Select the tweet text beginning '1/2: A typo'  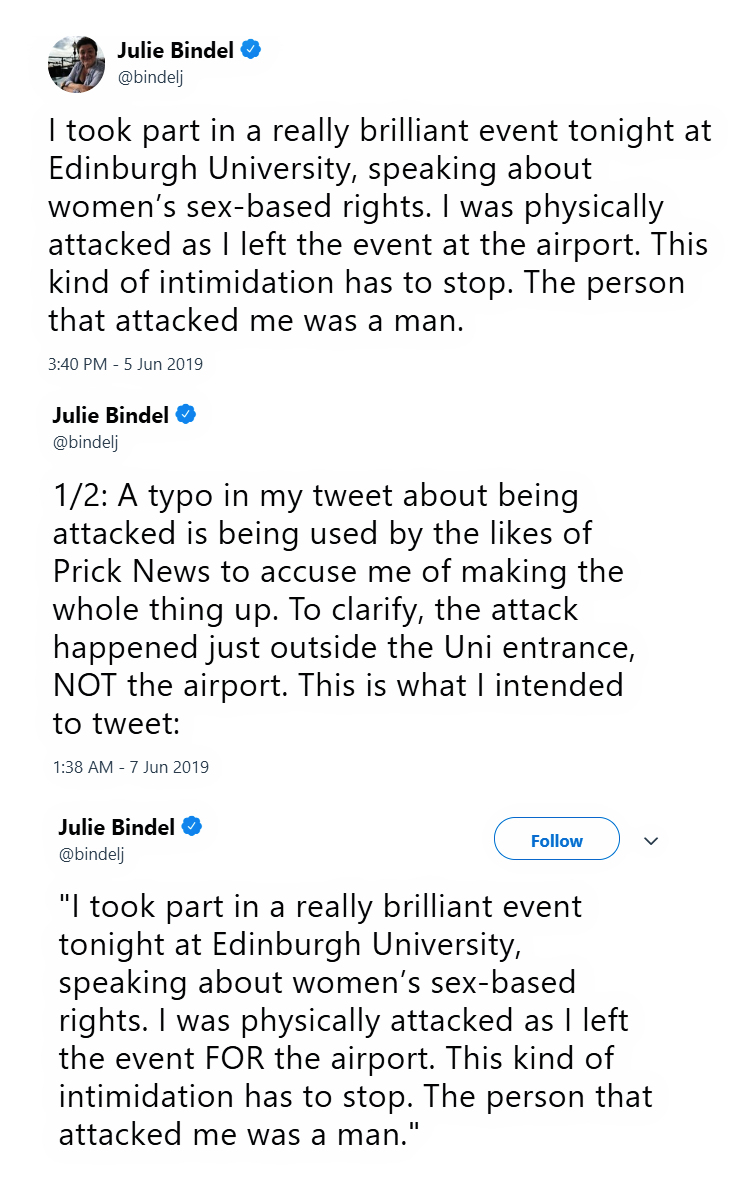click(x=344, y=609)
